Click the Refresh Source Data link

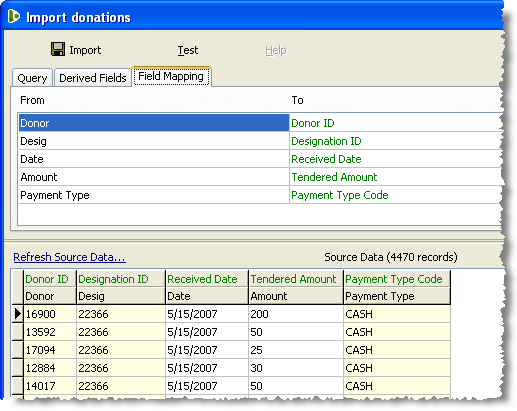pos(69,257)
